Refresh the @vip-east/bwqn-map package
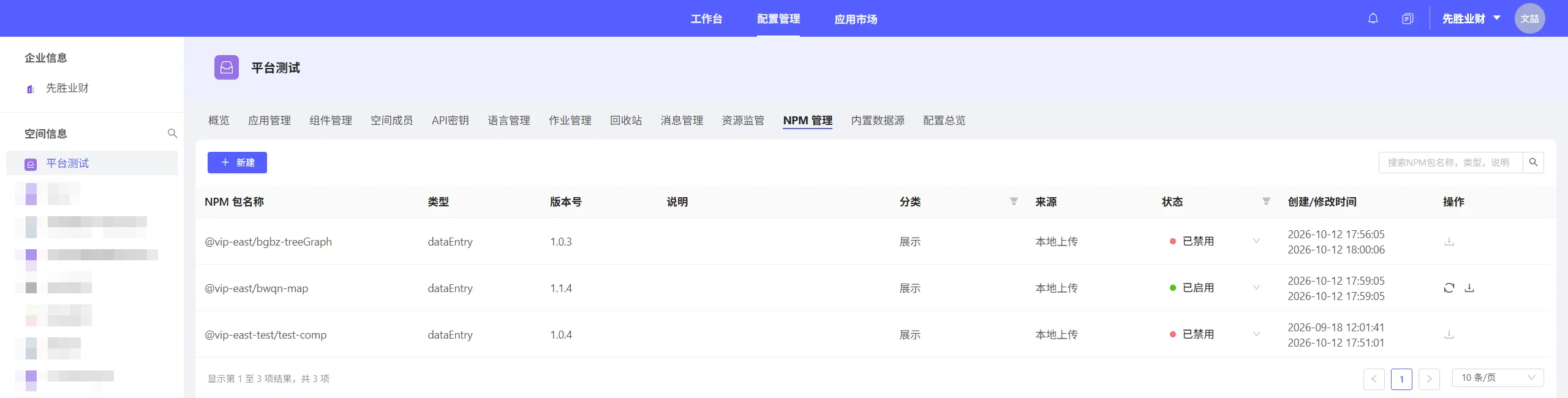 1449,288
